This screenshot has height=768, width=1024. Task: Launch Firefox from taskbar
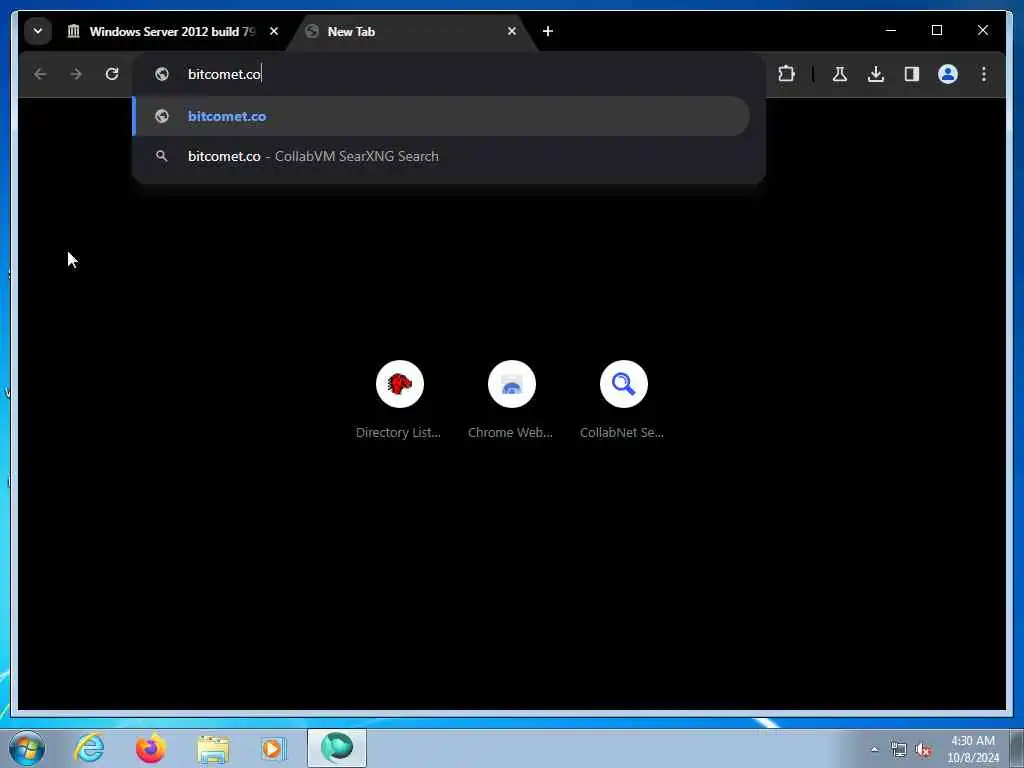click(151, 748)
